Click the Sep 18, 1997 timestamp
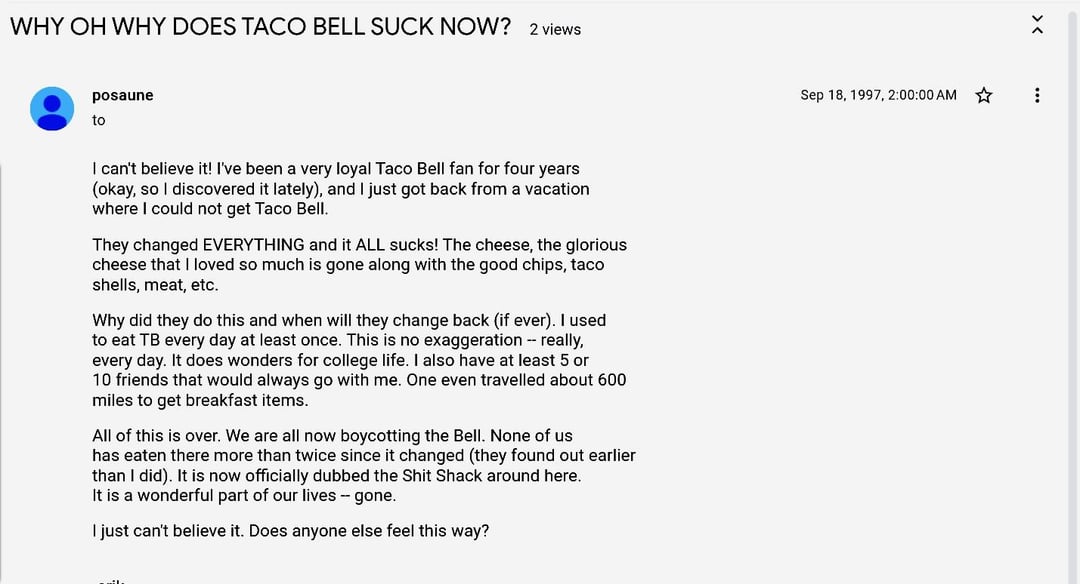Screen dimensions: 1080x584 [x=877, y=95]
